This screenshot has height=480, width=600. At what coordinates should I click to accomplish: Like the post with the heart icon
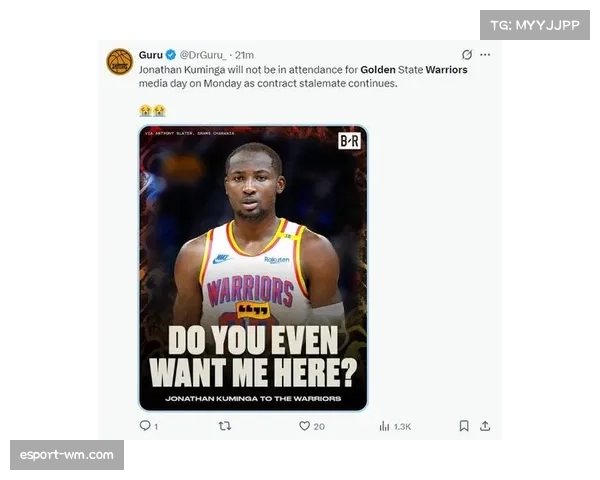coord(304,426)
